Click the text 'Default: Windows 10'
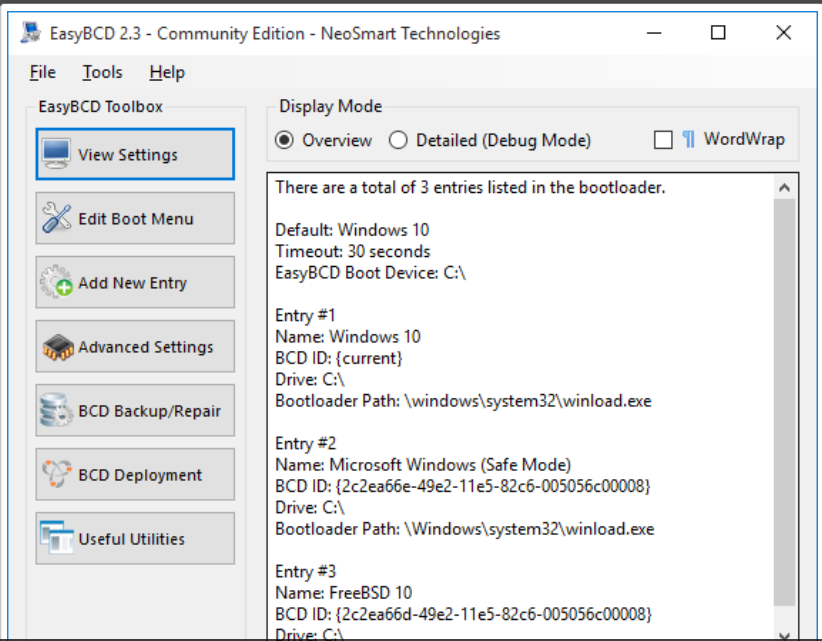This screenshot has width=822, height=641. pos(352,230)
